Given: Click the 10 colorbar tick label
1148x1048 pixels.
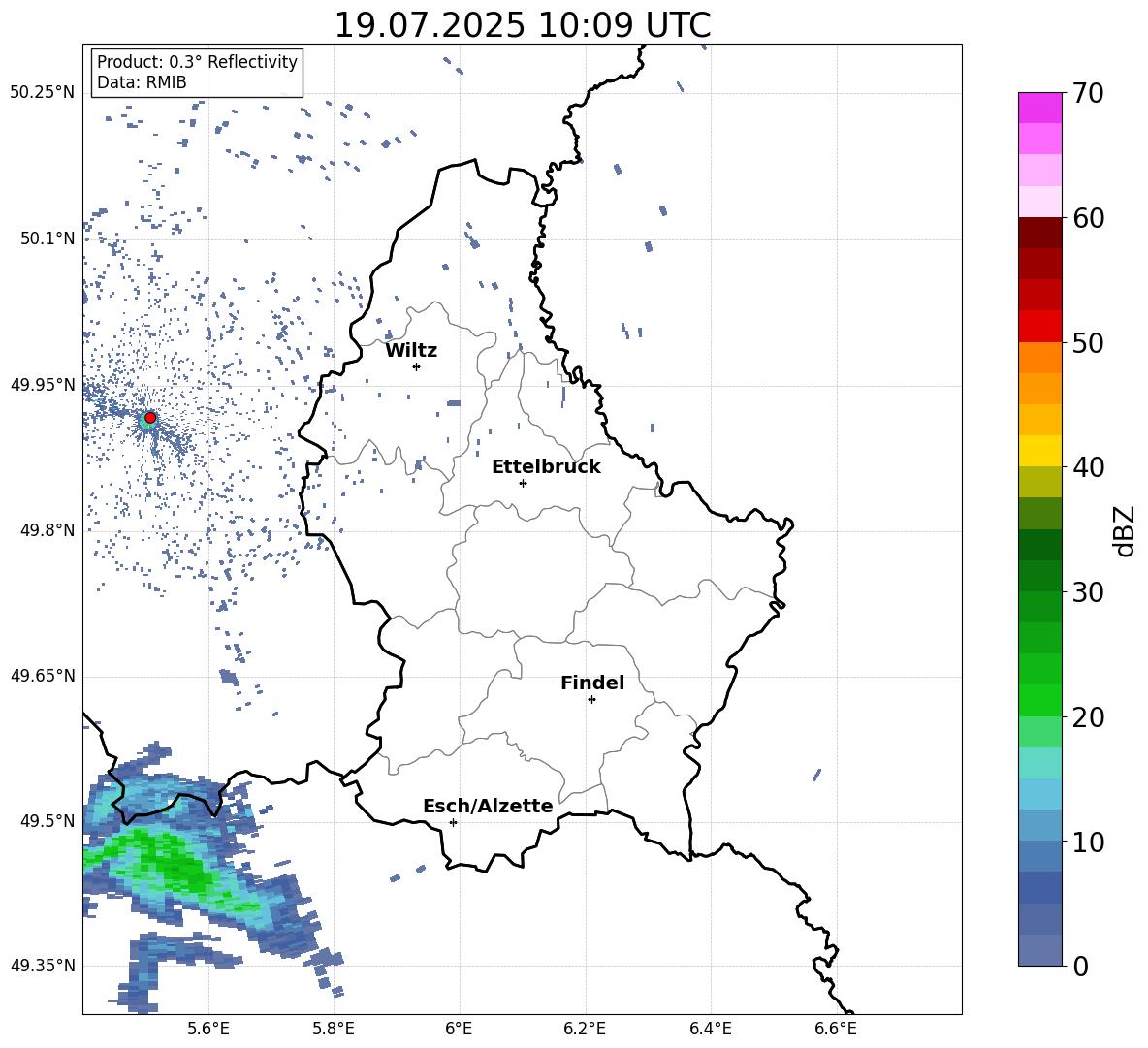Looking at the screenshot, I should click(x=1088, y=842).
